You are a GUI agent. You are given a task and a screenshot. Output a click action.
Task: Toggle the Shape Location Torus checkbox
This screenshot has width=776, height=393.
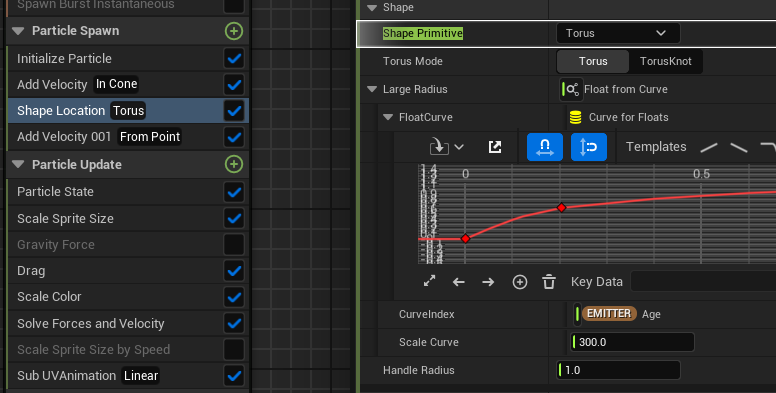click(234, 110)
